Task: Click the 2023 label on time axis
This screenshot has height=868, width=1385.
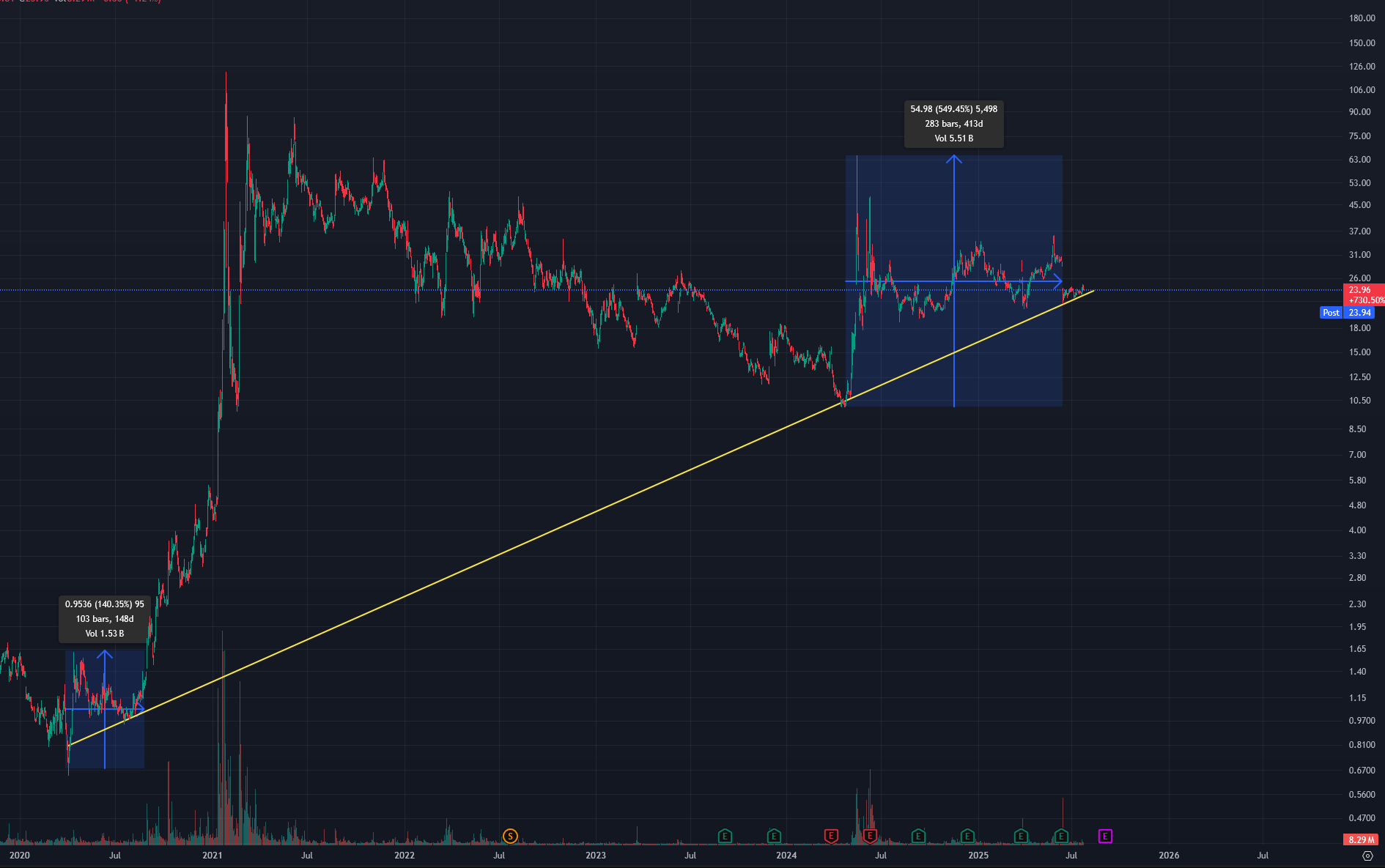Action: 596,856
